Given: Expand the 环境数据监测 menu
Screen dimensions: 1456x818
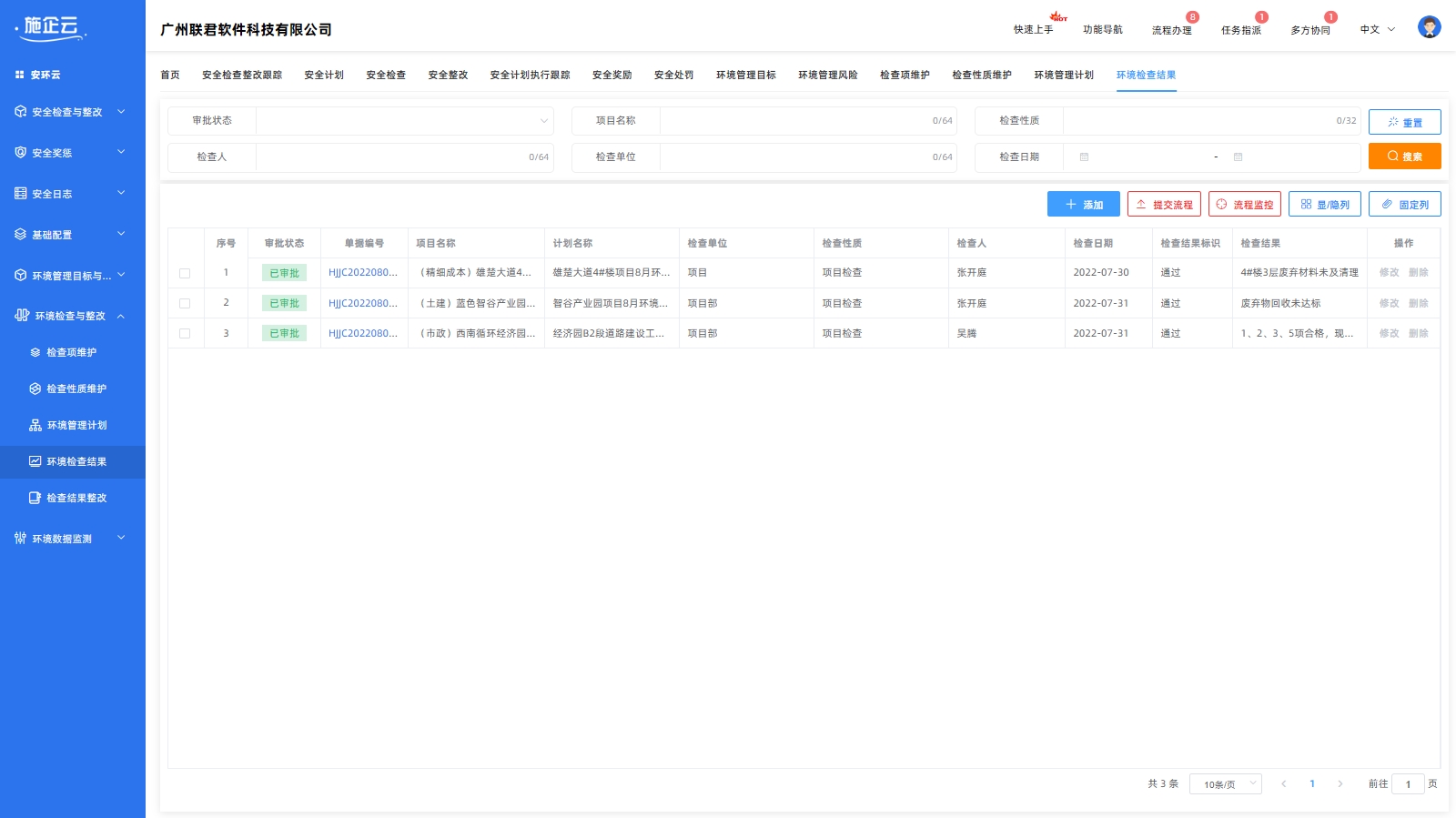Looking at the screenshot, I should click(x=121, y=539).
